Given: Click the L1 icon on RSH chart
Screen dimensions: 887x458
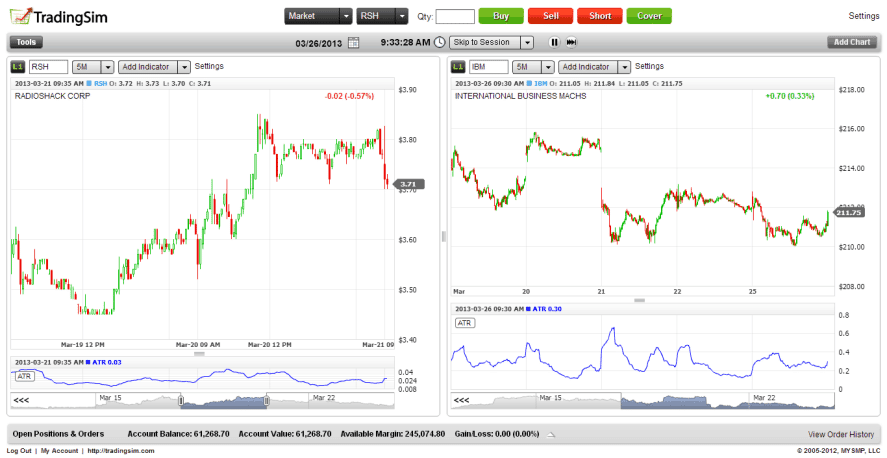Looking at the screenshot, I should [x=18, y=67].
